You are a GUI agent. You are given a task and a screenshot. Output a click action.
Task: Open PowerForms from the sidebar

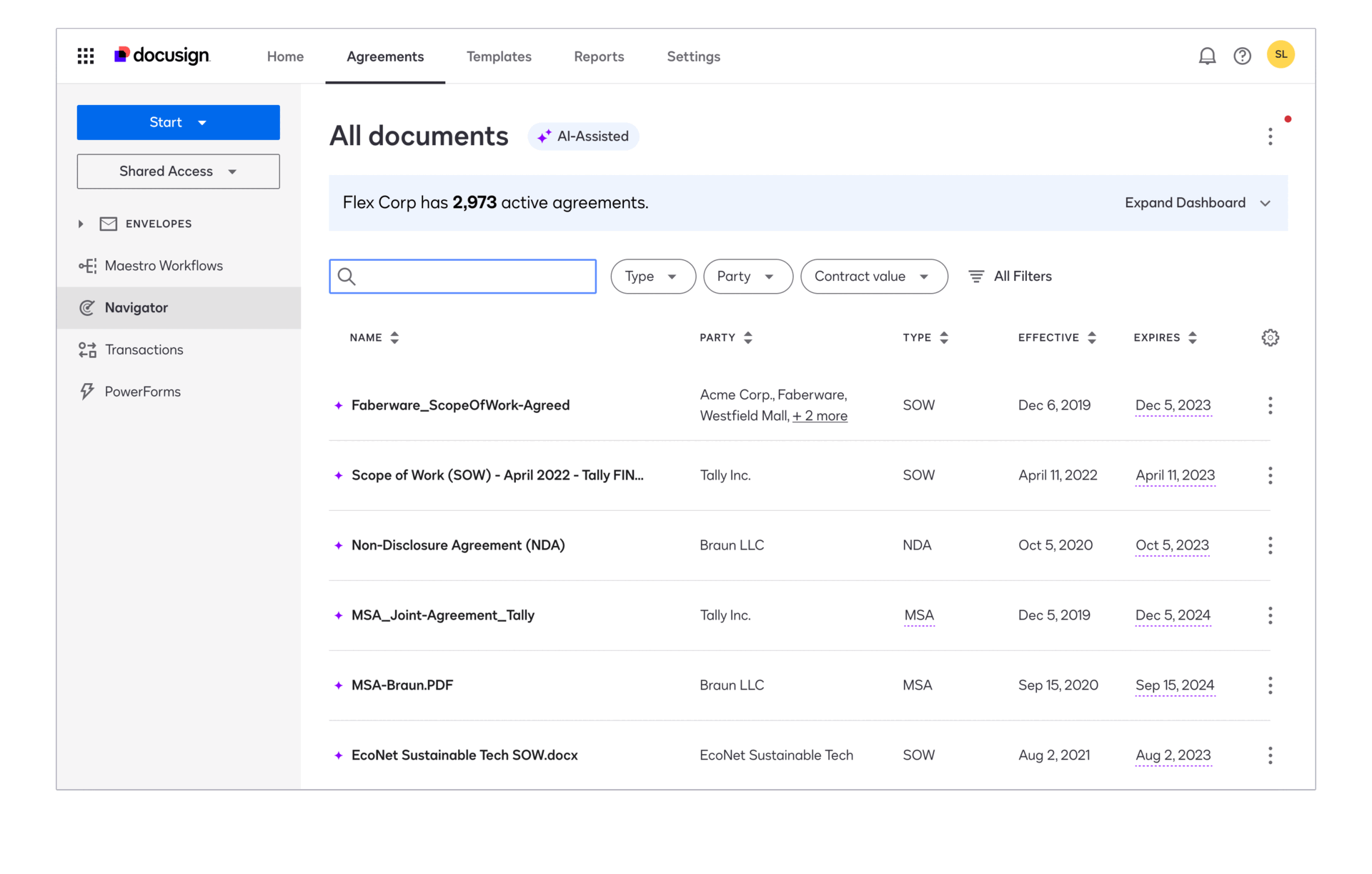pyautogui.click(x=142, y=391)
